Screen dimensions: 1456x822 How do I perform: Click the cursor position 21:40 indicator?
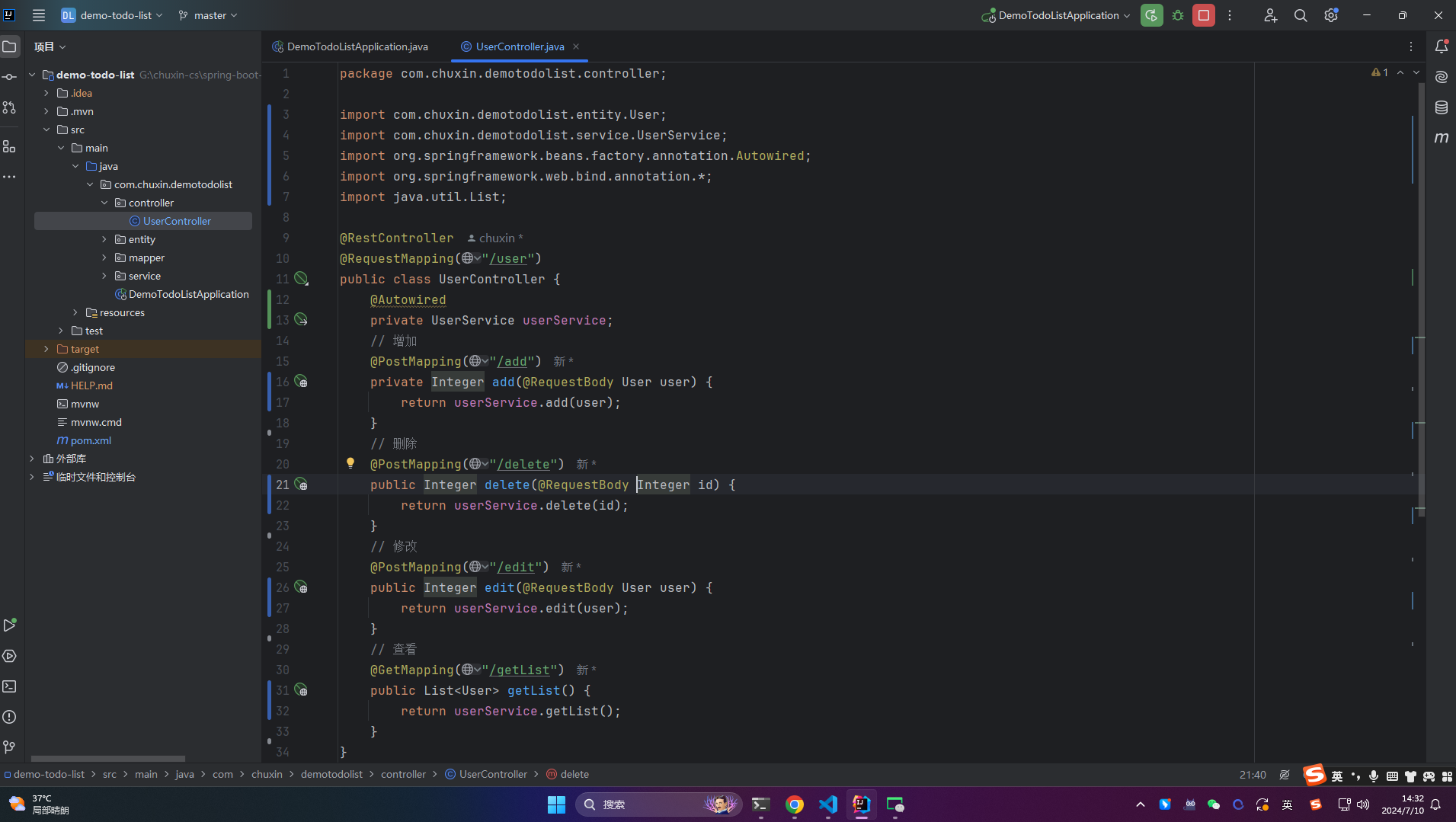pyautogui.click(x=1253, y=775)
